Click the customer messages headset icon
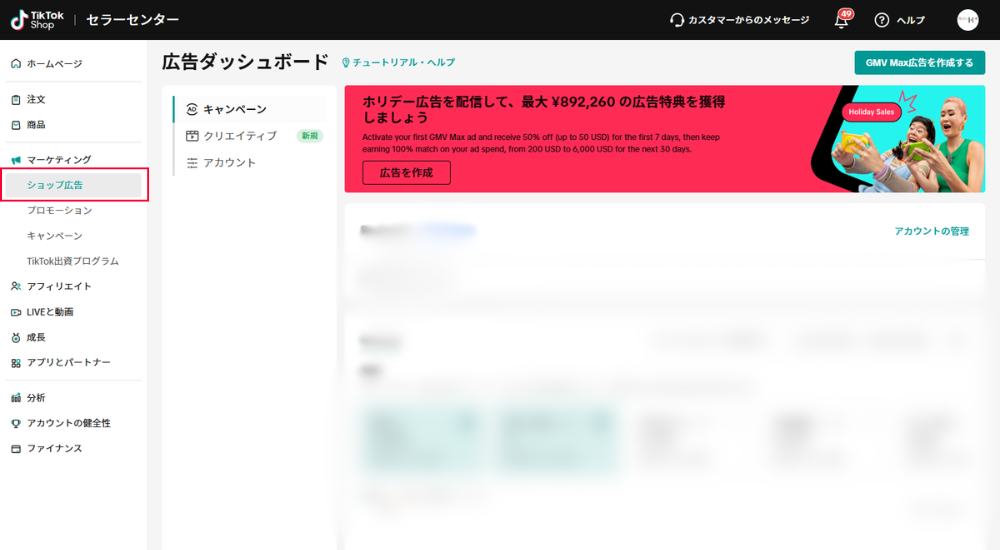Image resolution: width=1000 pixels, height=550 pixels. tap(677, 20)
